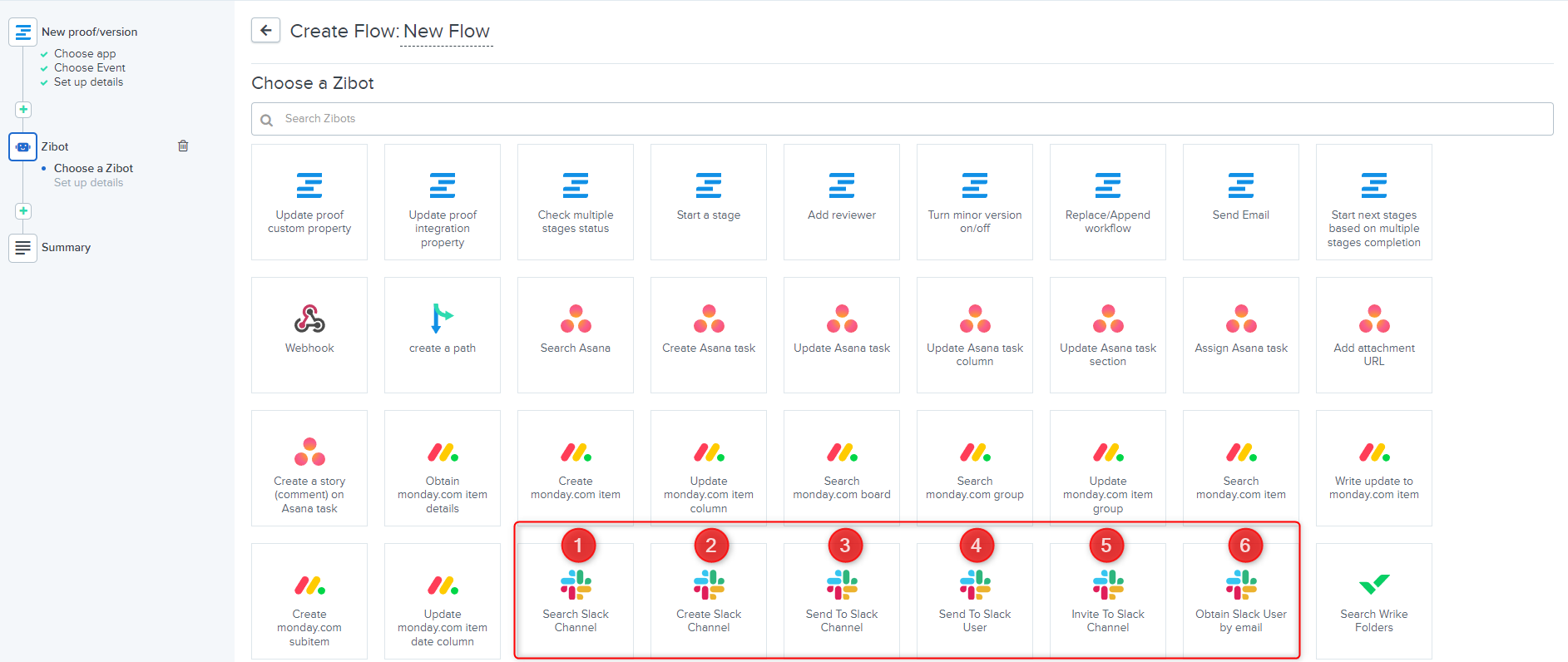Screen dimensions: 1568x662
Task: Select Search Slack Channel Zibot
Action: (576, 601)
